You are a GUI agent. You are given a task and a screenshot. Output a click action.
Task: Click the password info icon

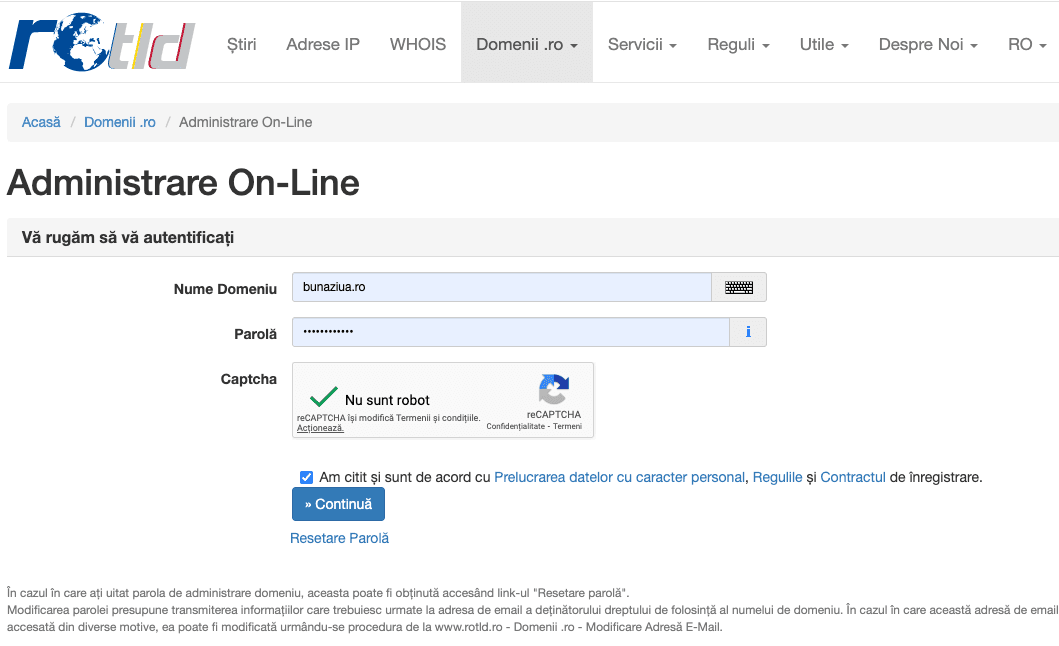748,332
